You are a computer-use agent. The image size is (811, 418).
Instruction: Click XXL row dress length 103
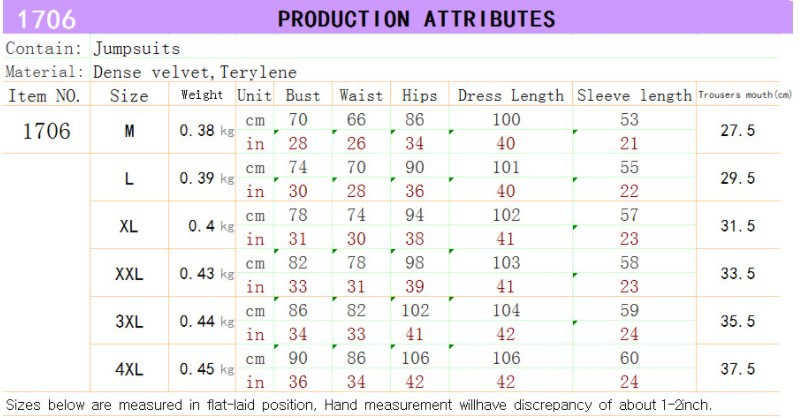pyautogui.click(x=506, y=262)
